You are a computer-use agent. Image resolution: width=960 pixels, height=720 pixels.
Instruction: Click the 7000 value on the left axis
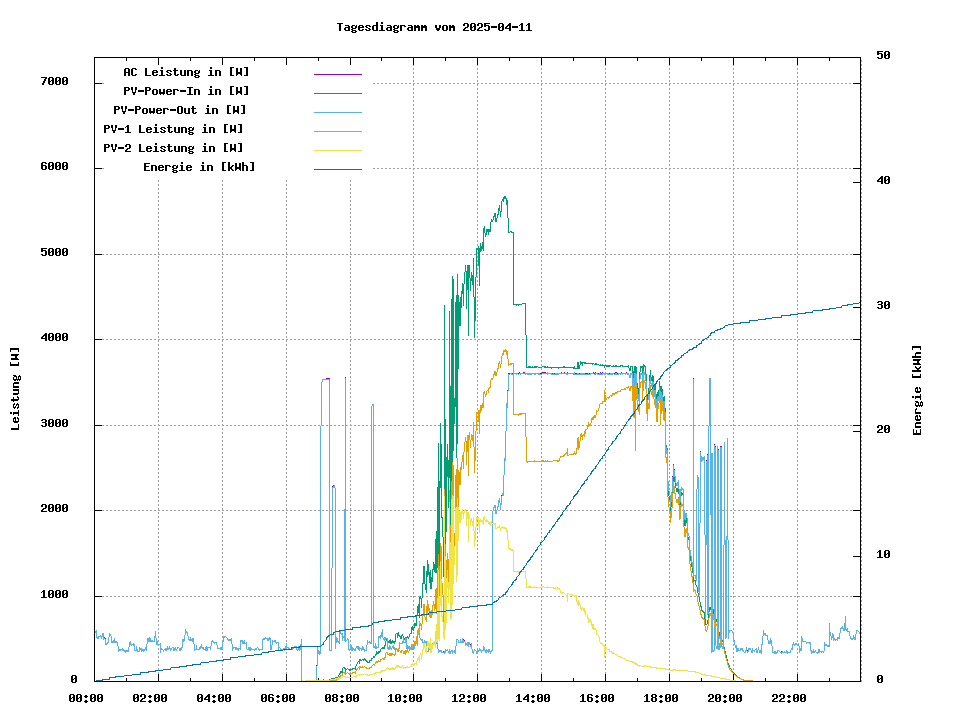[54, 82]
